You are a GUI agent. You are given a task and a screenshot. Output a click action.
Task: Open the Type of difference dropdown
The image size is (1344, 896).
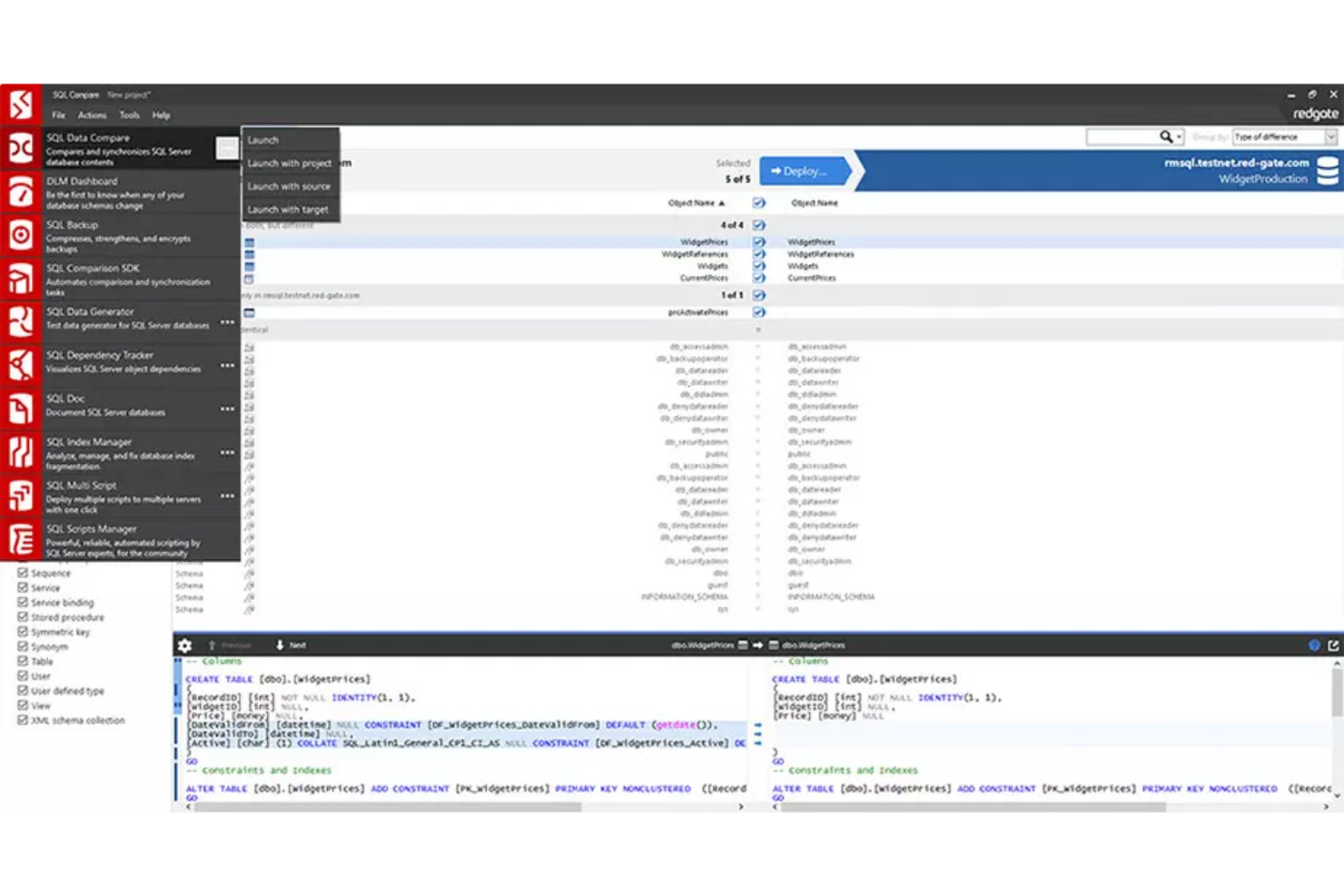tap(1282, 136)
